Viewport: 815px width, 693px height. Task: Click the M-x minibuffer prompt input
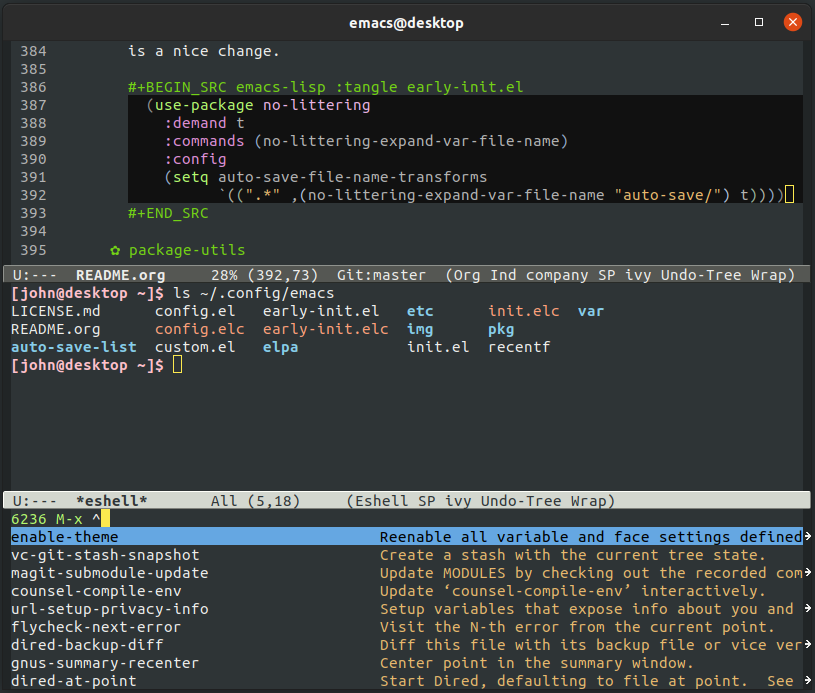point(106,519)
